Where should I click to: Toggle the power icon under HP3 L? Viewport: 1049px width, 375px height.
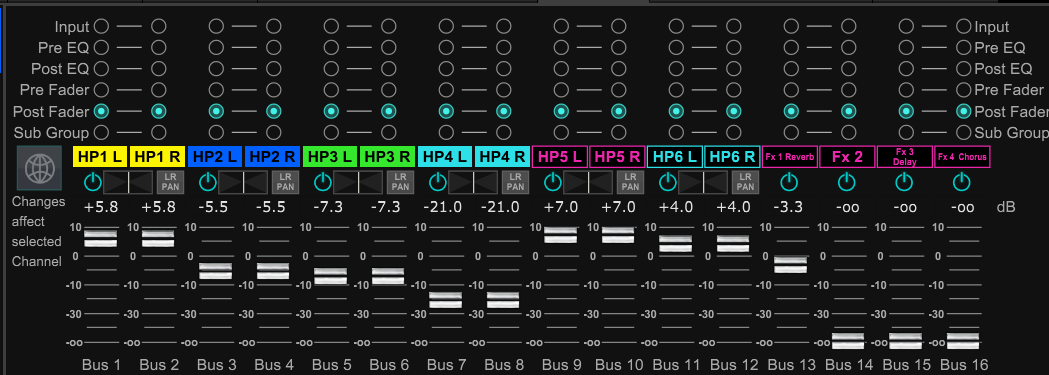[x=322, y=181]
